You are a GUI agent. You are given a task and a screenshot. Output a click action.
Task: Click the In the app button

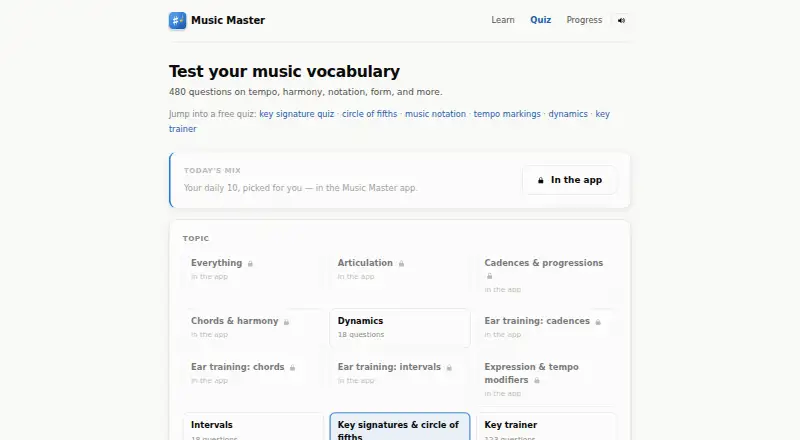coord(569,180)
